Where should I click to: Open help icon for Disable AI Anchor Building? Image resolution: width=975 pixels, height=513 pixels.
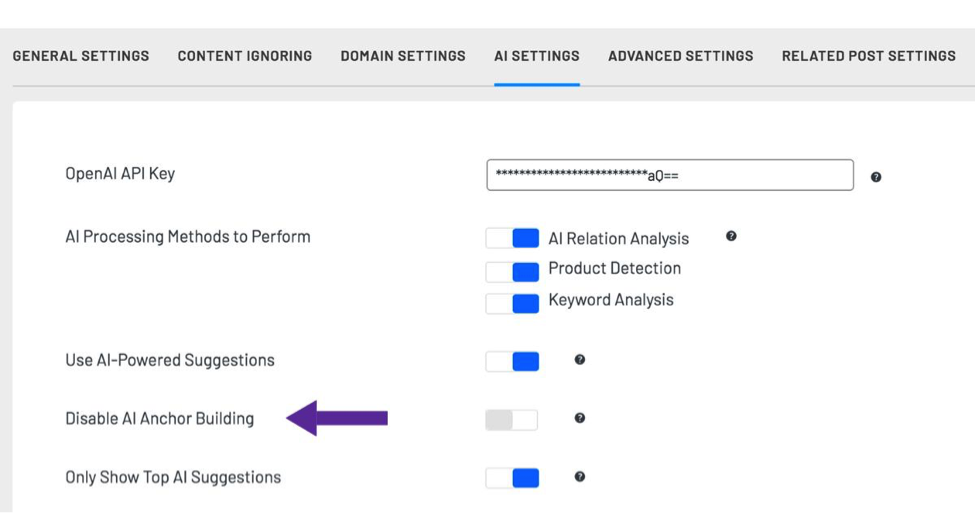[580, 418]
